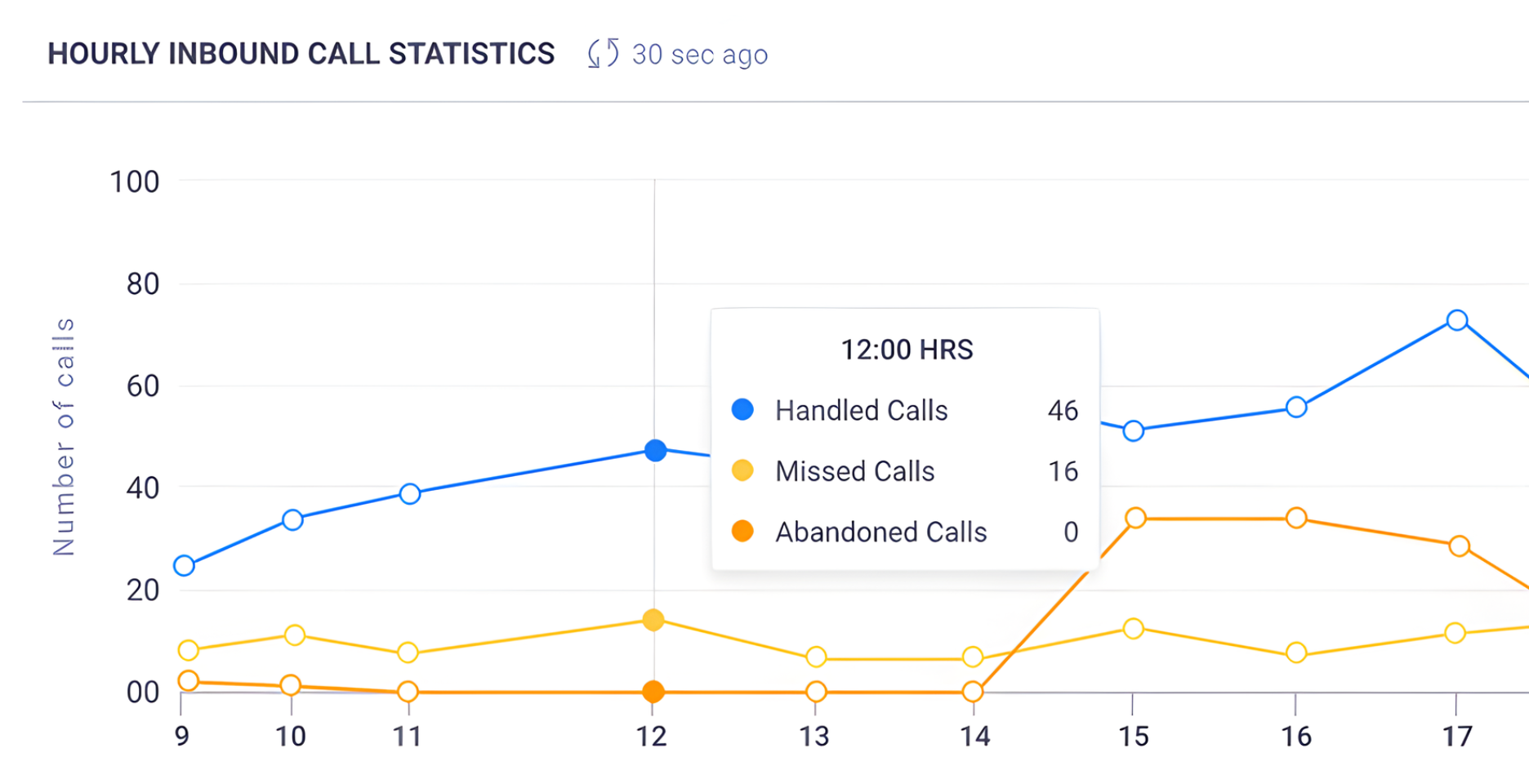Click the missed calls point at hour 12
This screenshot has width=1529, height=784.
653,620
